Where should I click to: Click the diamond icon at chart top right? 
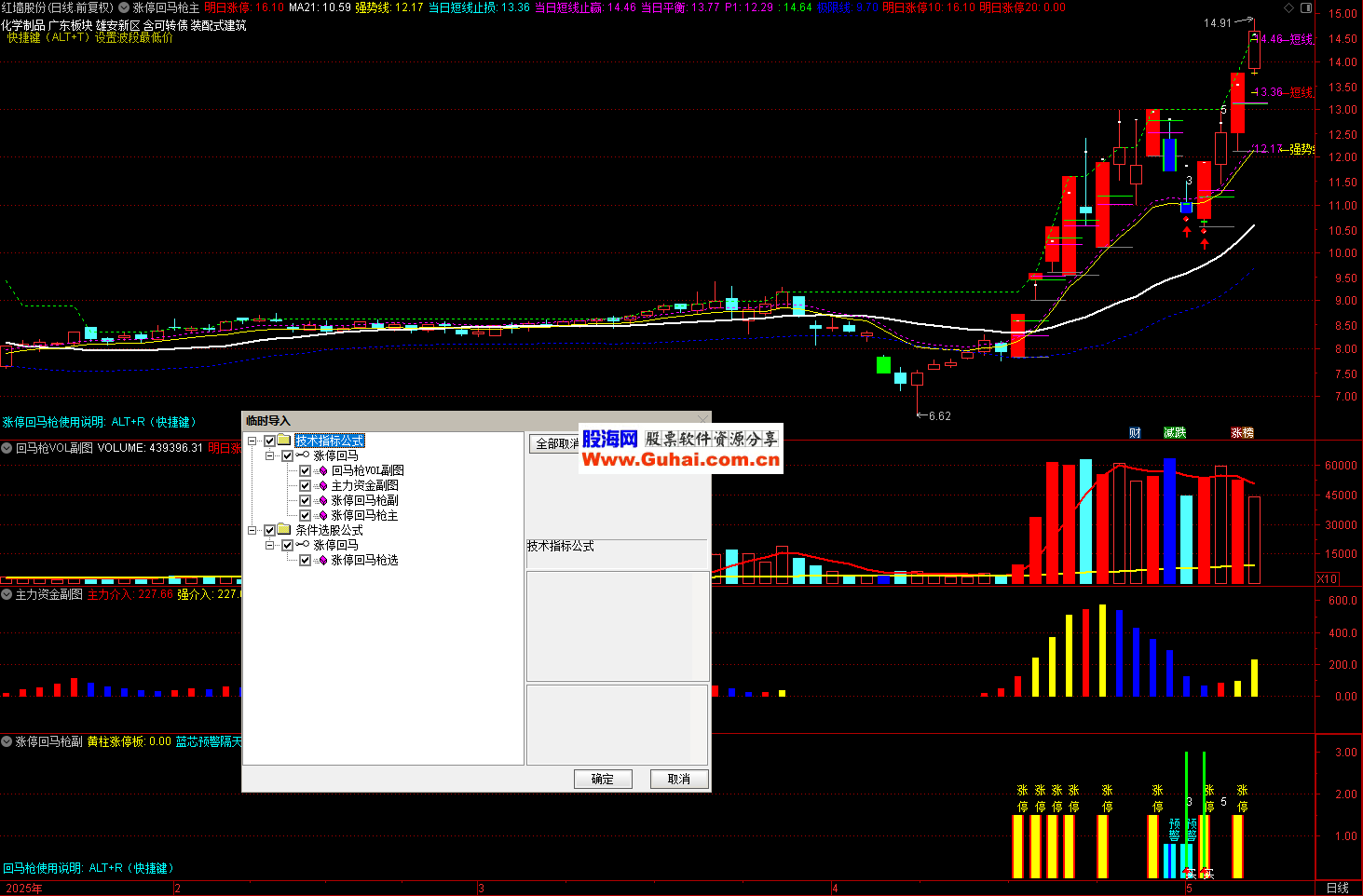click(x=1288, y=7)
